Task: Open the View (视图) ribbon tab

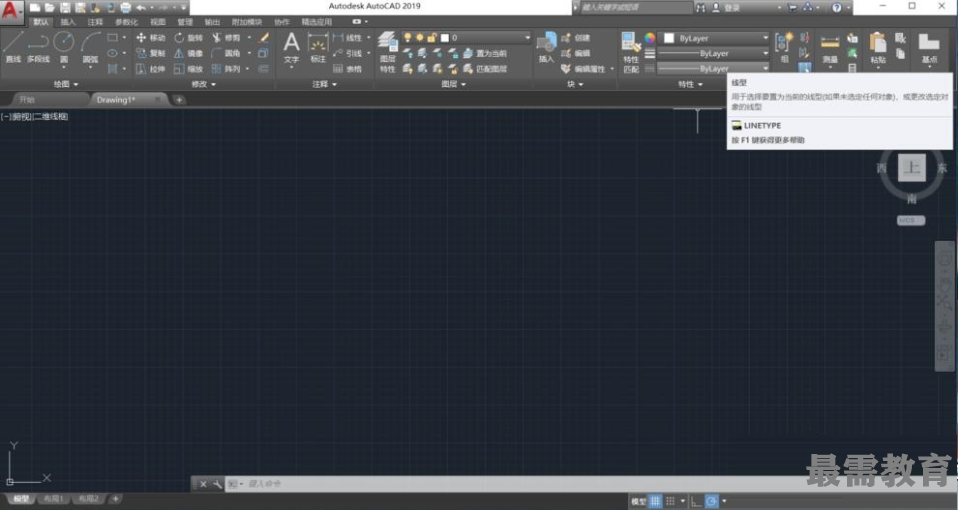Action: click(158, 22)
